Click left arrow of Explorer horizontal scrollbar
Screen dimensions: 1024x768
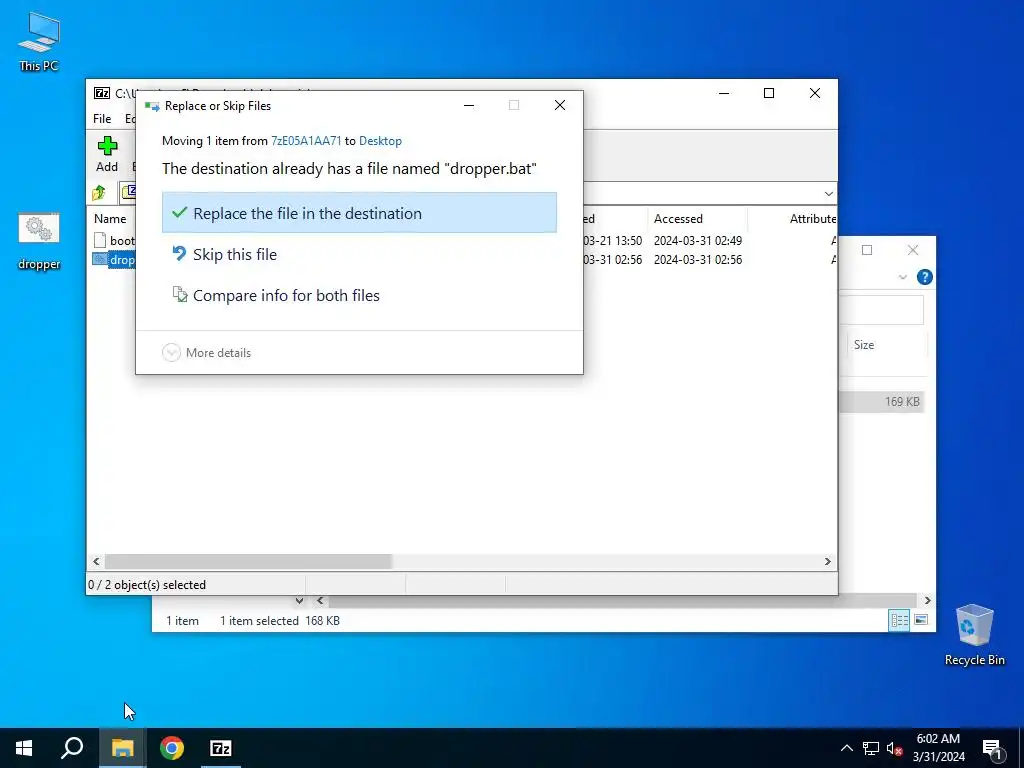coord(320,600)
